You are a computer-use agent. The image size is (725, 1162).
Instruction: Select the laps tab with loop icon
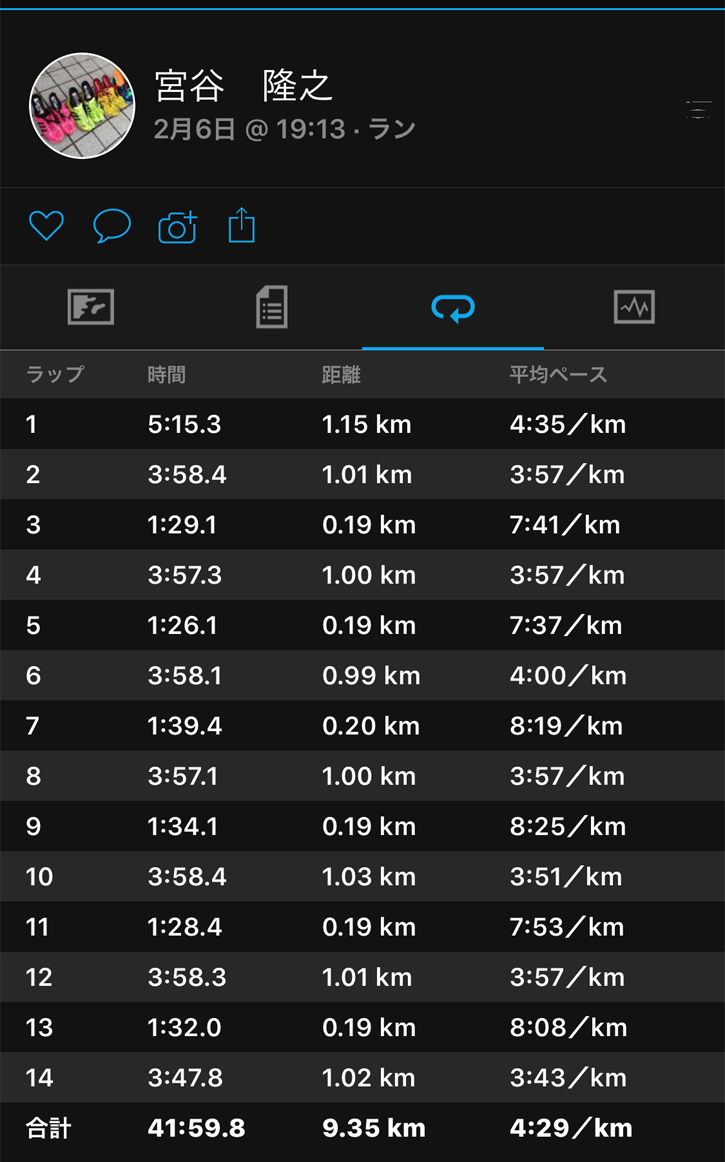click(453, 308)
